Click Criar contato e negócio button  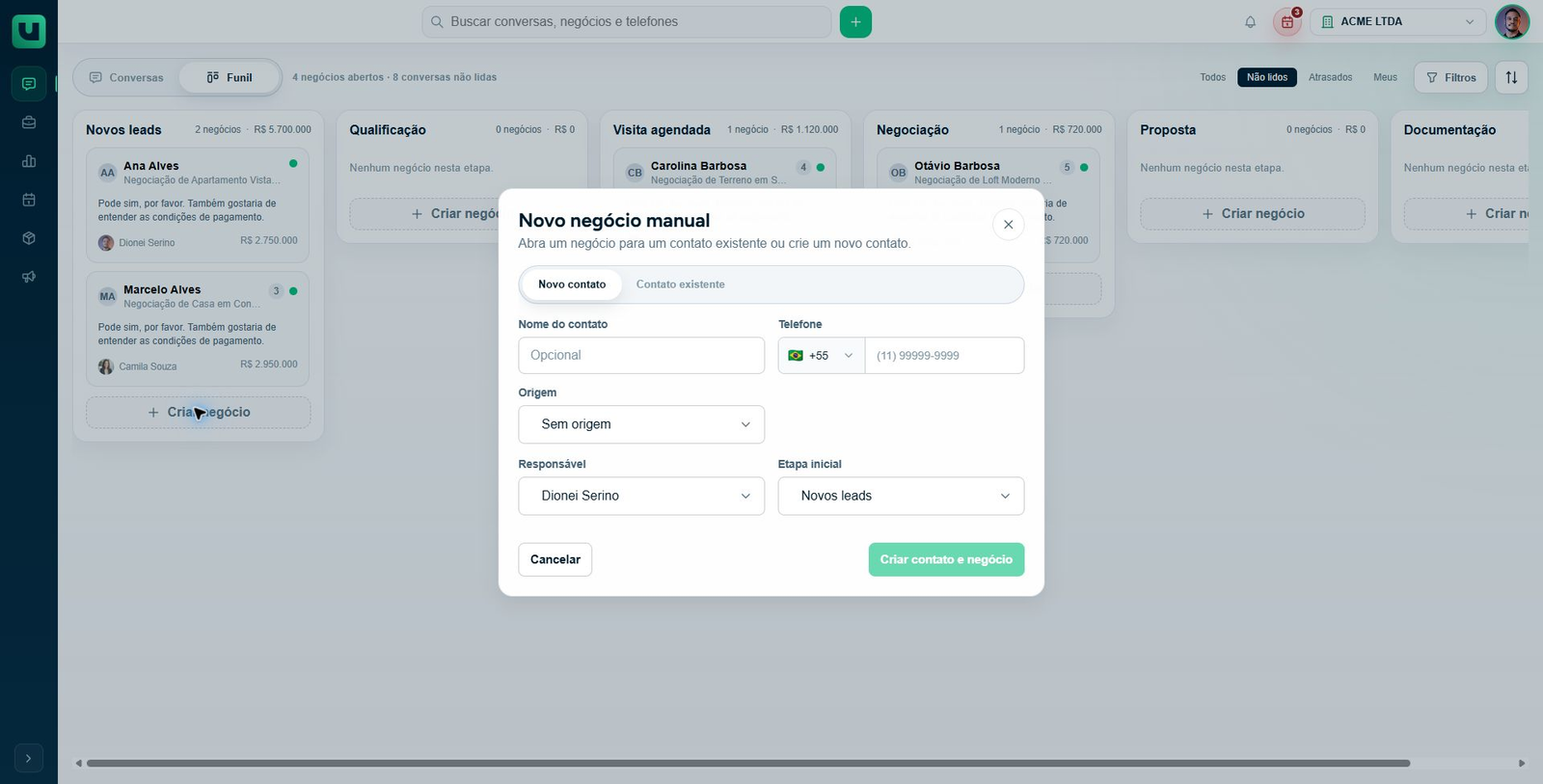coord(946,559)
